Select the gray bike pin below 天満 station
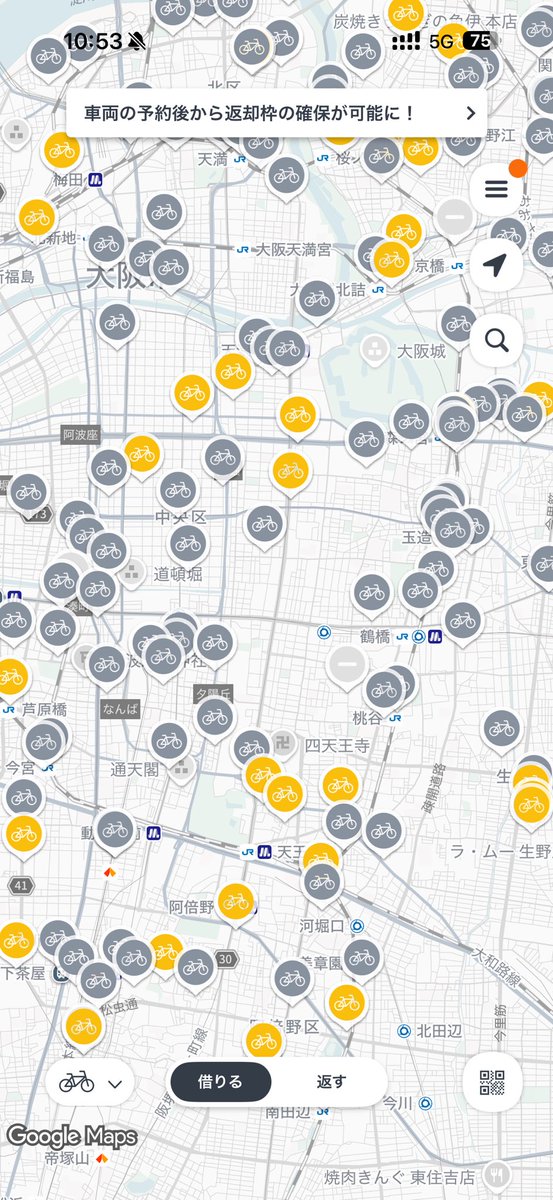This screenshot has height=1200, width=553. (286, 177)
